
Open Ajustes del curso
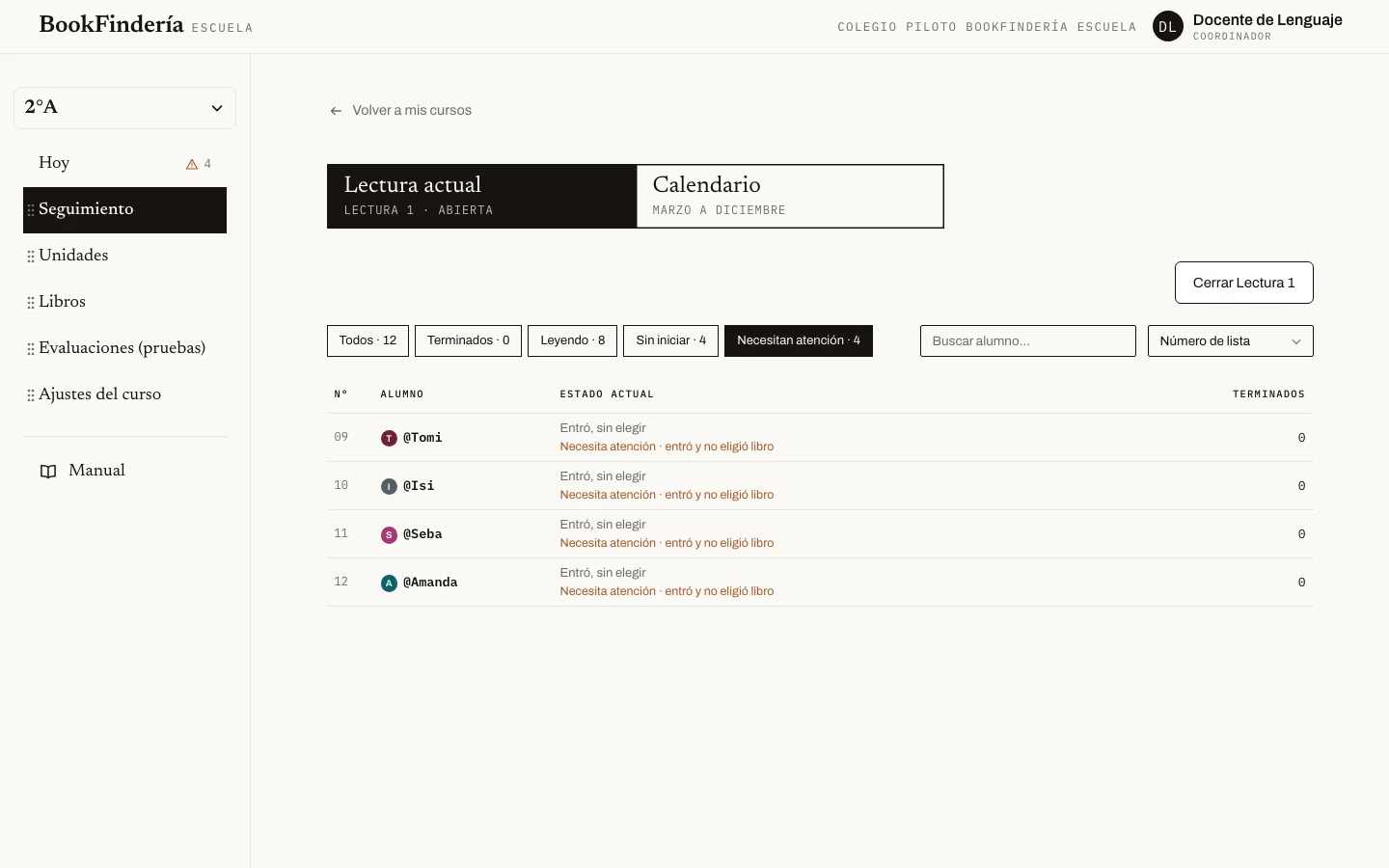tap(124, 394)
